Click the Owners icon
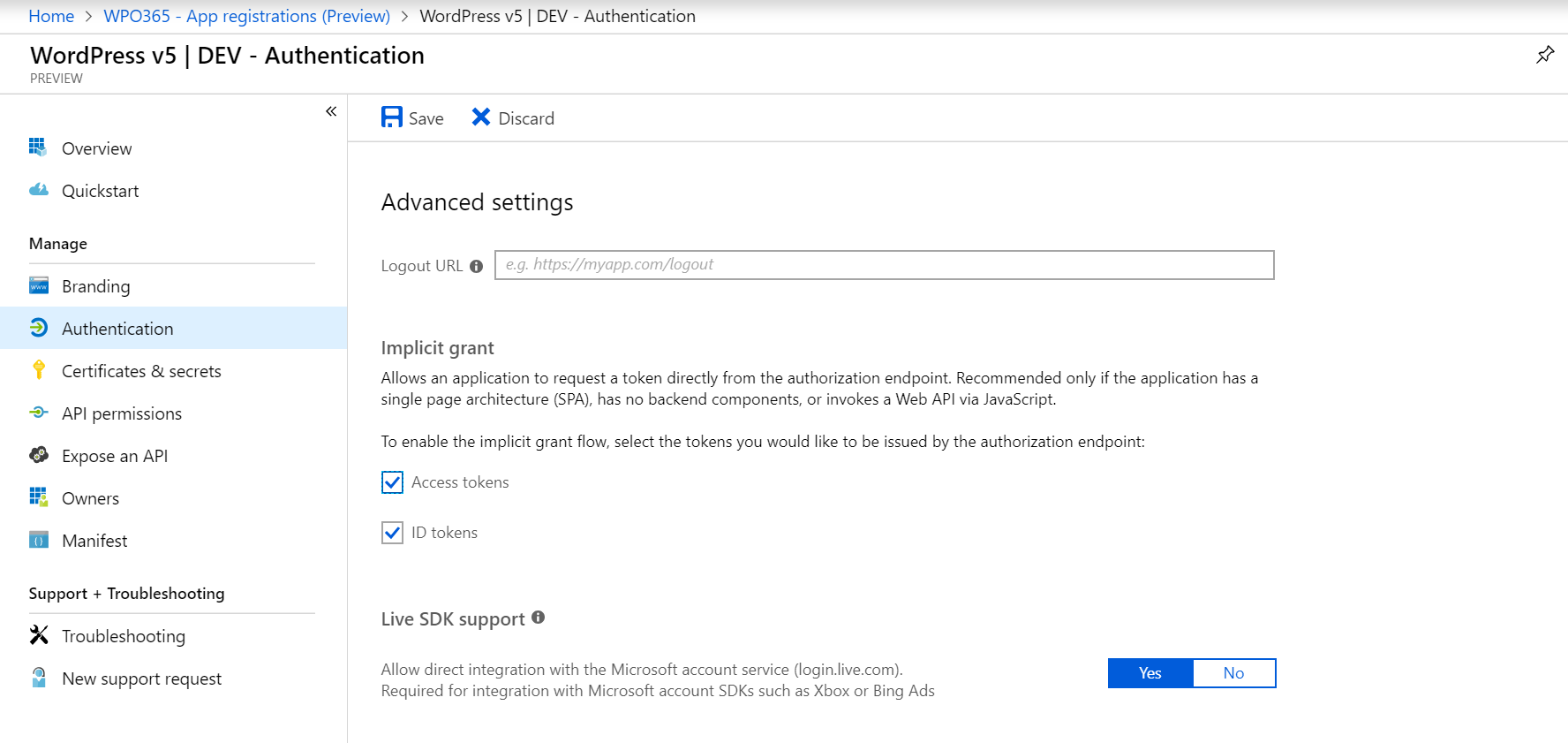Screen dimensions: 1568x743 [39, 497]
